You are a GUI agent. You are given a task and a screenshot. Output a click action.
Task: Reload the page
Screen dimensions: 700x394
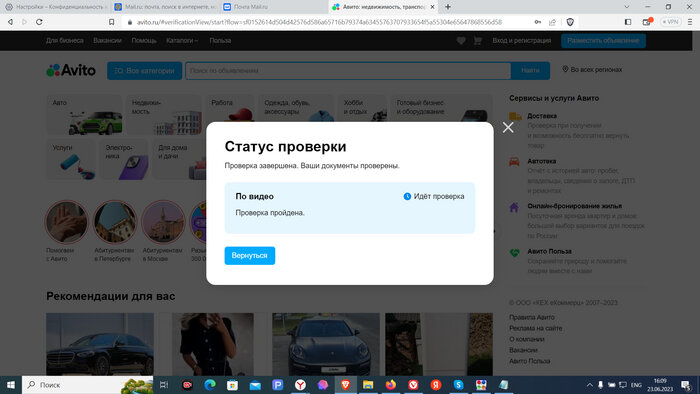[39, 22]
